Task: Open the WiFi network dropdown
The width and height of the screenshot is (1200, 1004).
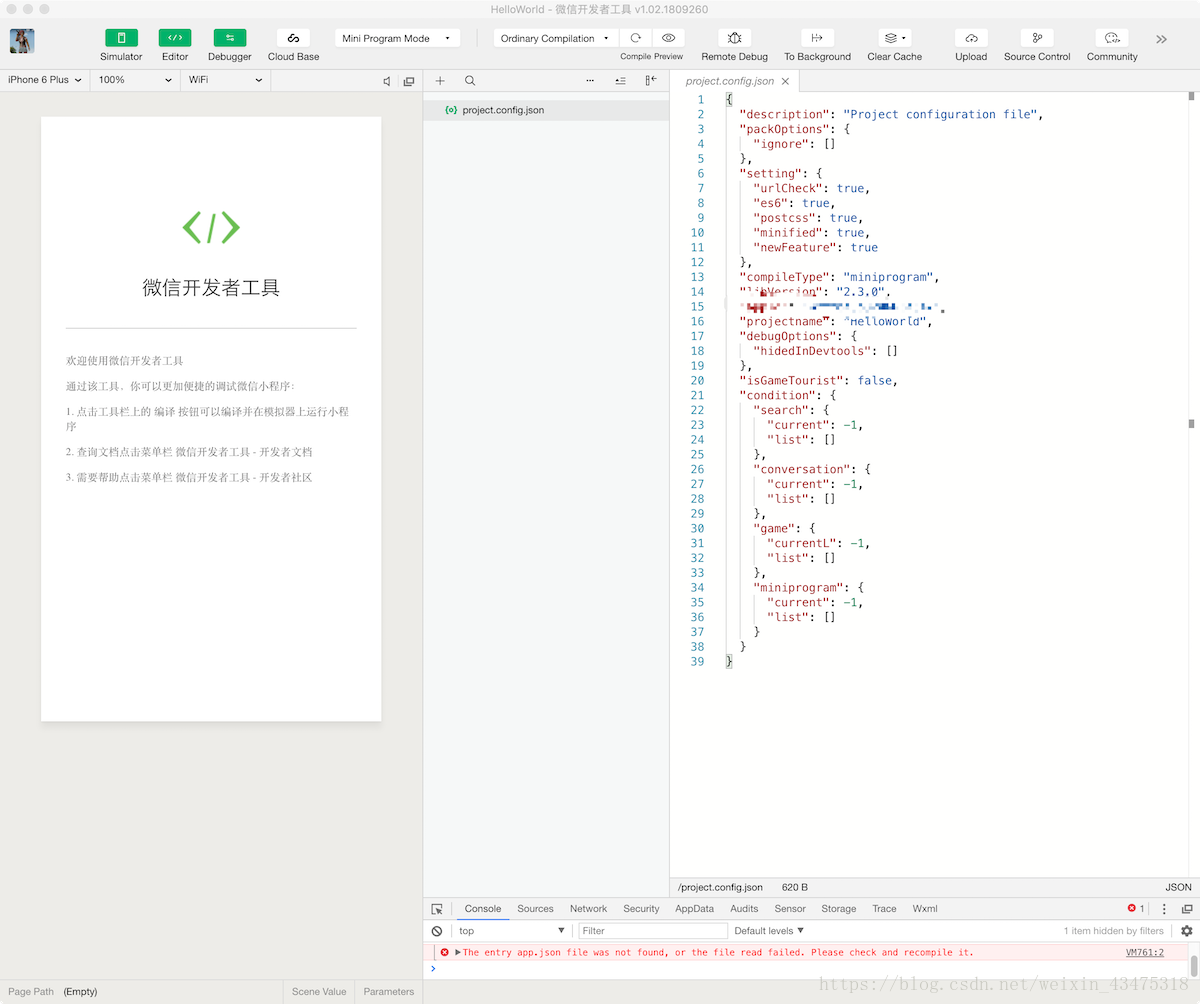Action: click(225, 80)
